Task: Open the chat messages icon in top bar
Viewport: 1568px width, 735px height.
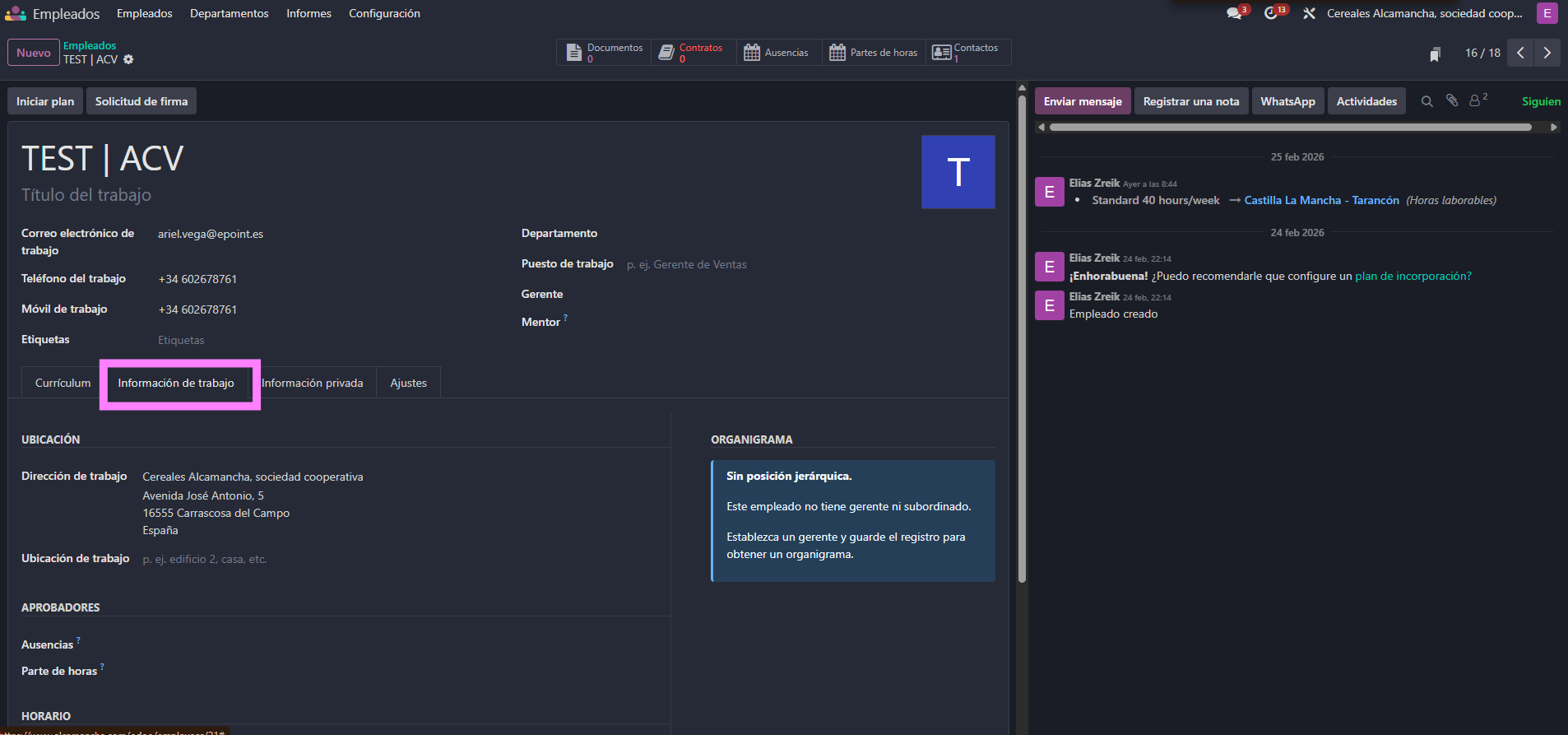Action: [1234, 14]
